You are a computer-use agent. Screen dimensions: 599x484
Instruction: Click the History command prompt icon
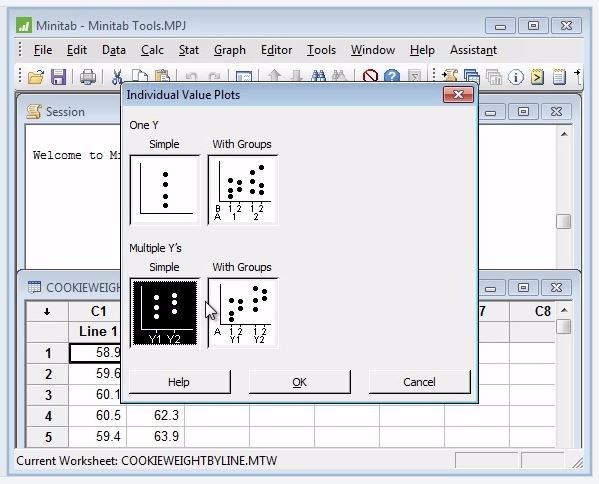click(537, 77)
